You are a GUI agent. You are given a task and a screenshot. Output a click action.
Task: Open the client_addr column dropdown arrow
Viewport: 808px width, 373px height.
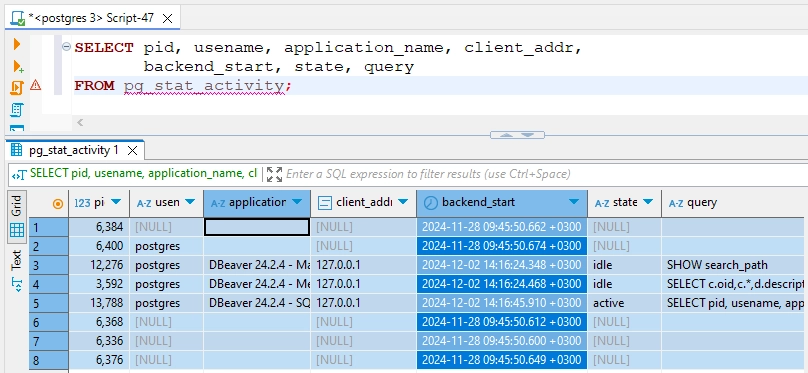[x=403, y=202]
